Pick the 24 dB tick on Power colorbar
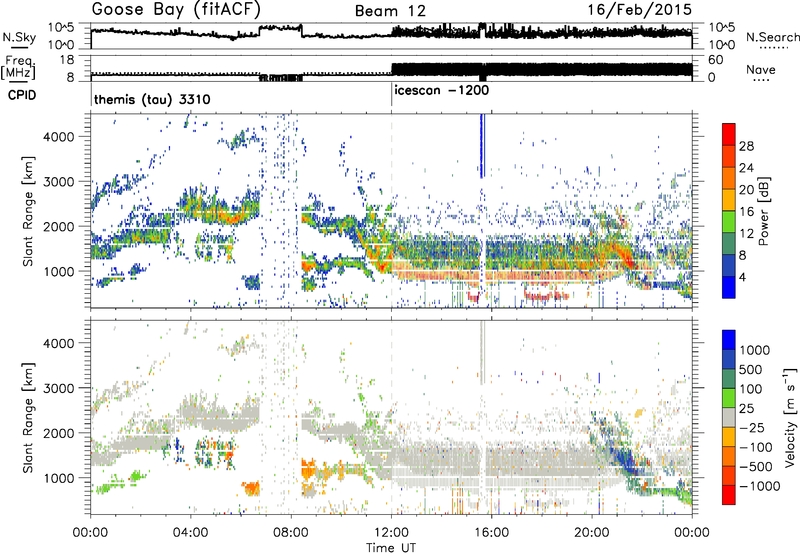The image size is (800, 554). [x=746, y=168]
